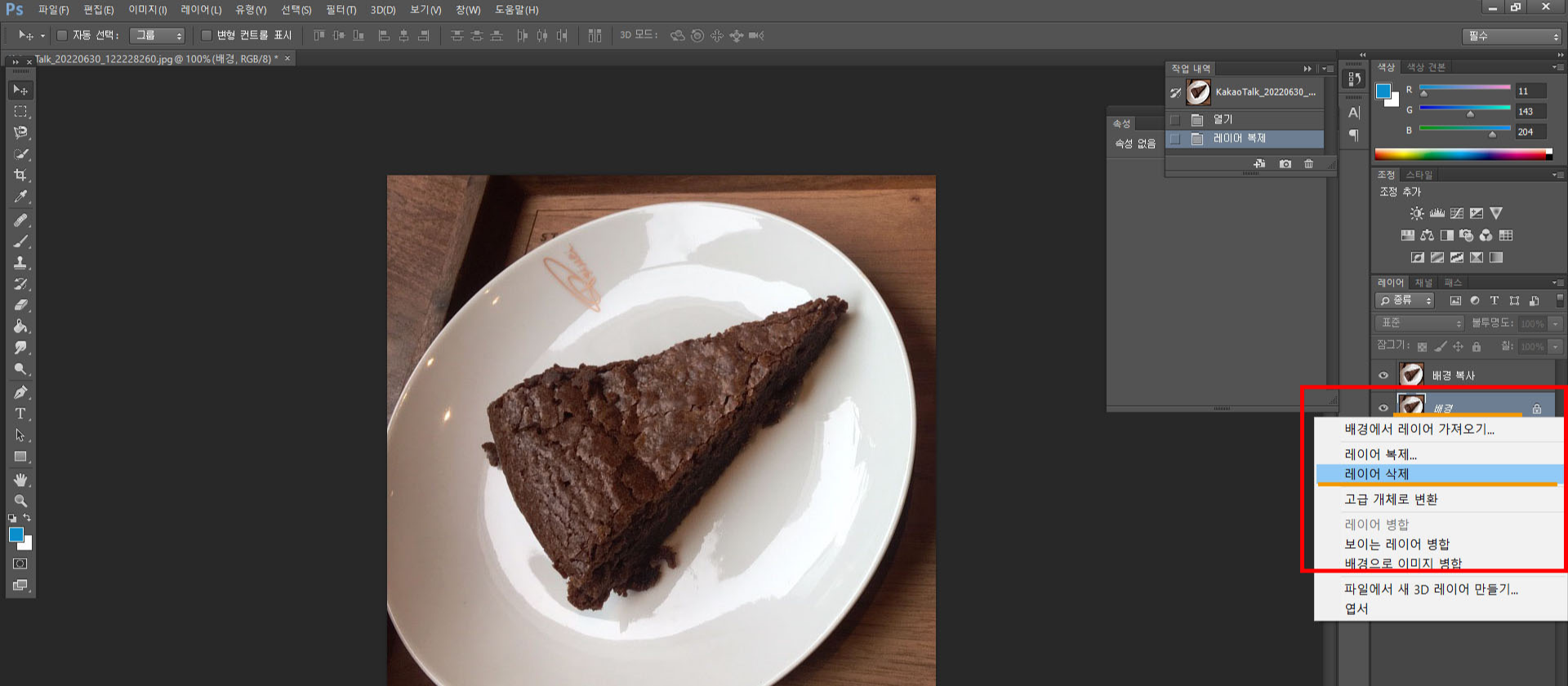1568x686 pixels.
Task: Select 열기 history state
Action: pos(1245,120)
